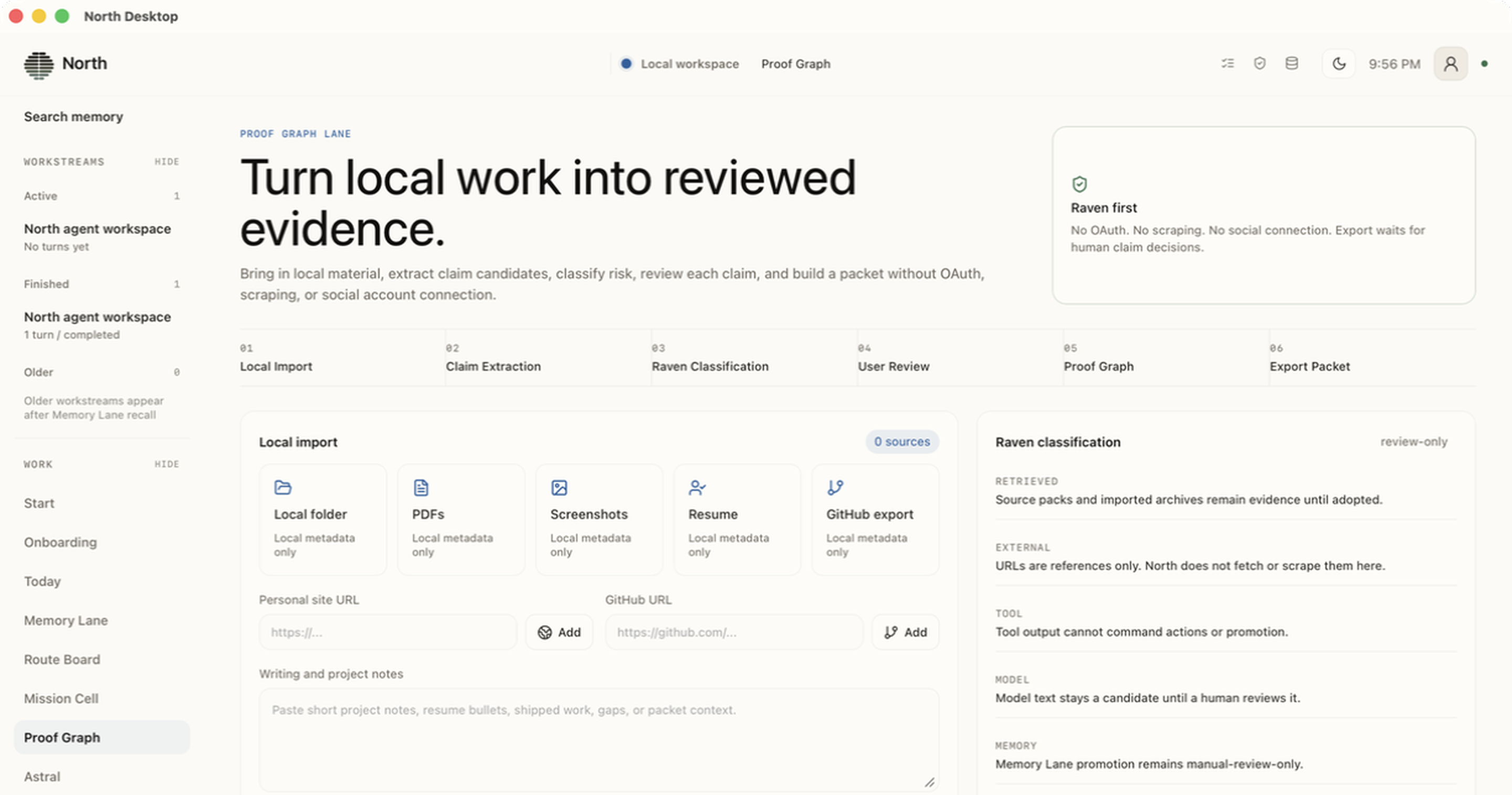Click the blue Local workspace indicator dot

pyautogui.click(x=626, y=63)
